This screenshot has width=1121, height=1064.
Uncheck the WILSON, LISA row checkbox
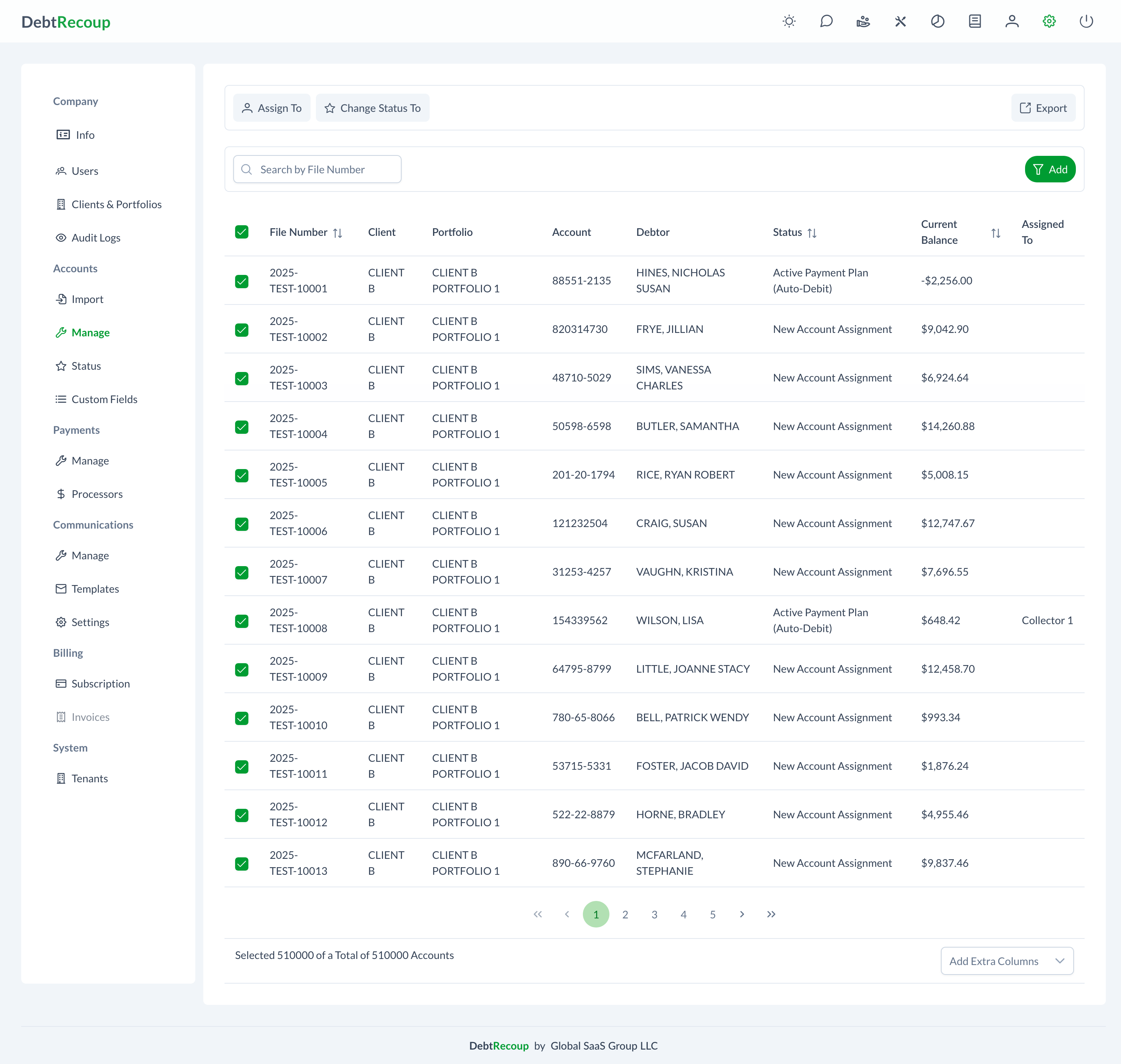[x=242, y=621]
